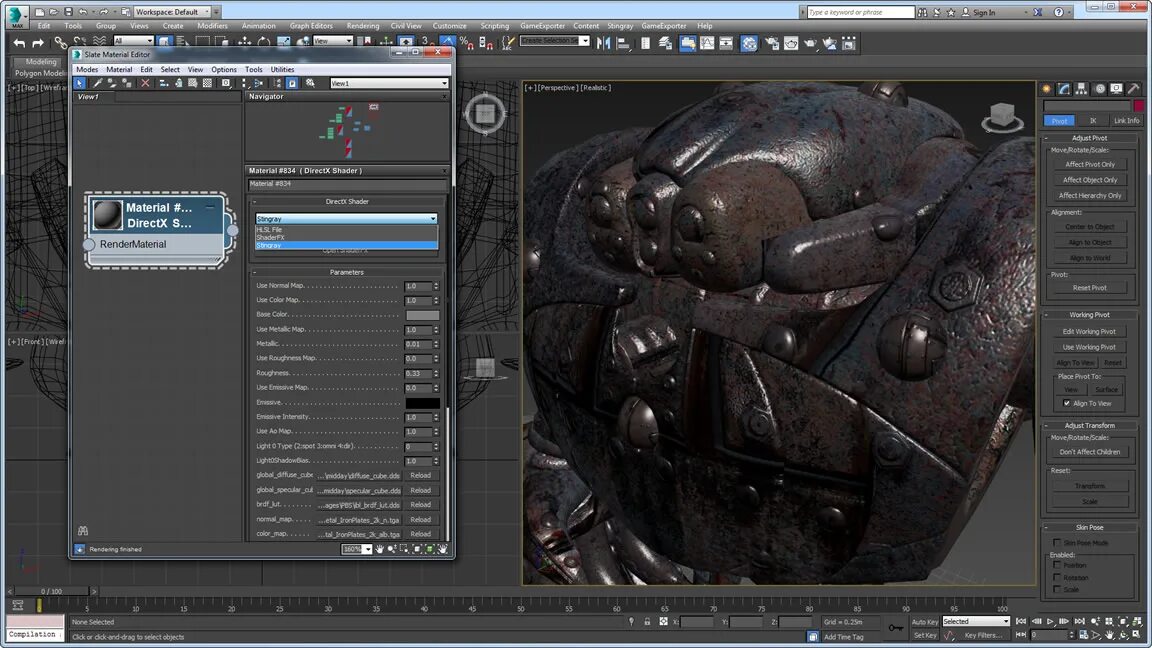This screenshot has height=648, width=1152.
Task: Open the Render Setup teapot icon
Action: coord(770,43)
